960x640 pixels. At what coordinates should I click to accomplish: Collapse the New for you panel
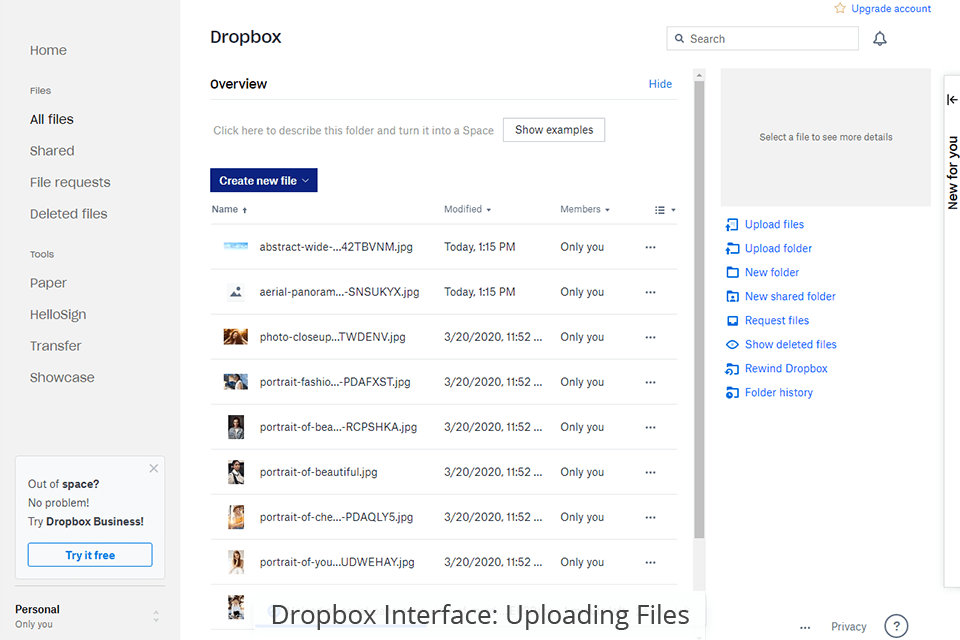click(x=951, y=99)
